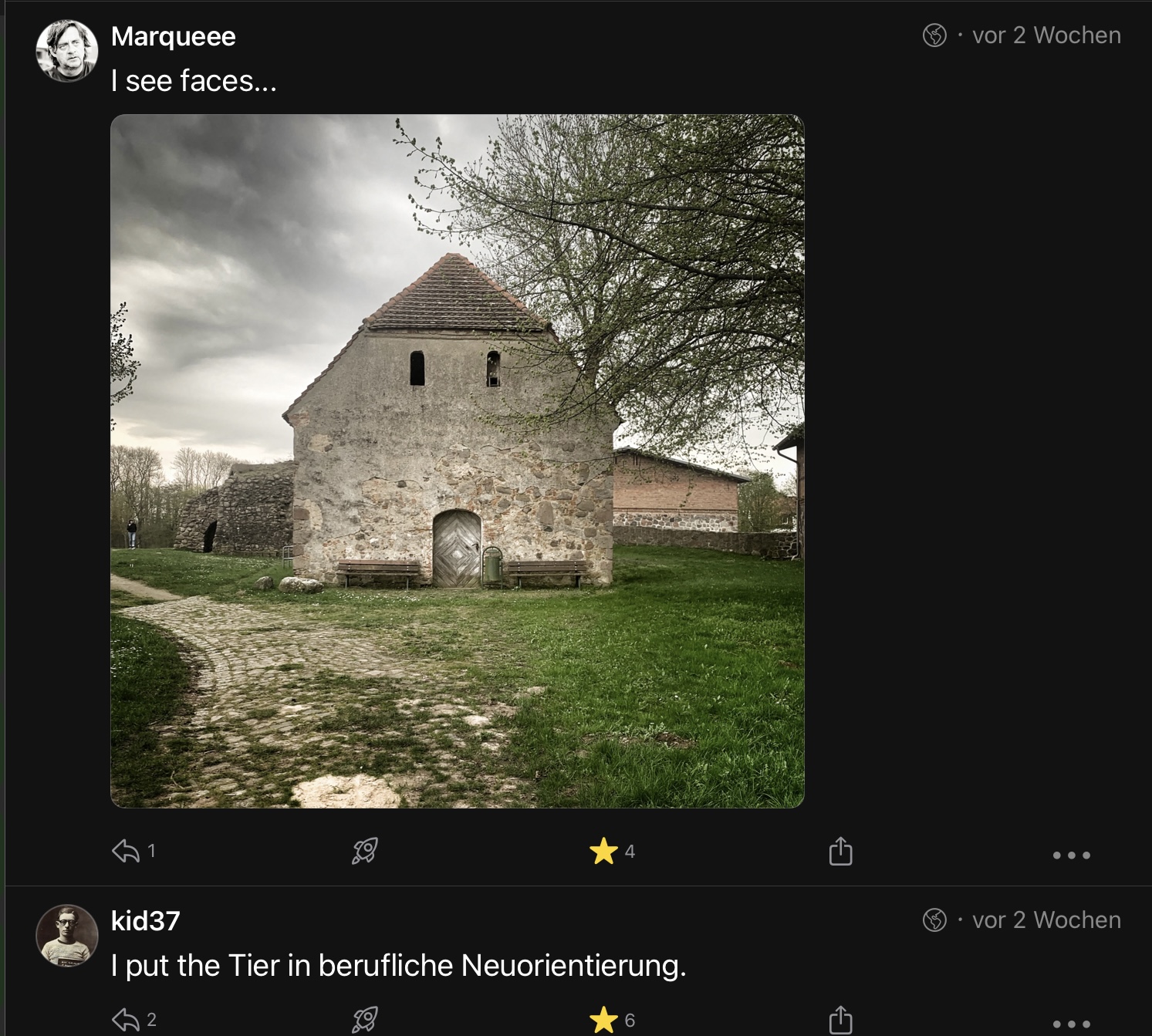
Task: Reply to Marqueee's post
Action: [126, 851]
